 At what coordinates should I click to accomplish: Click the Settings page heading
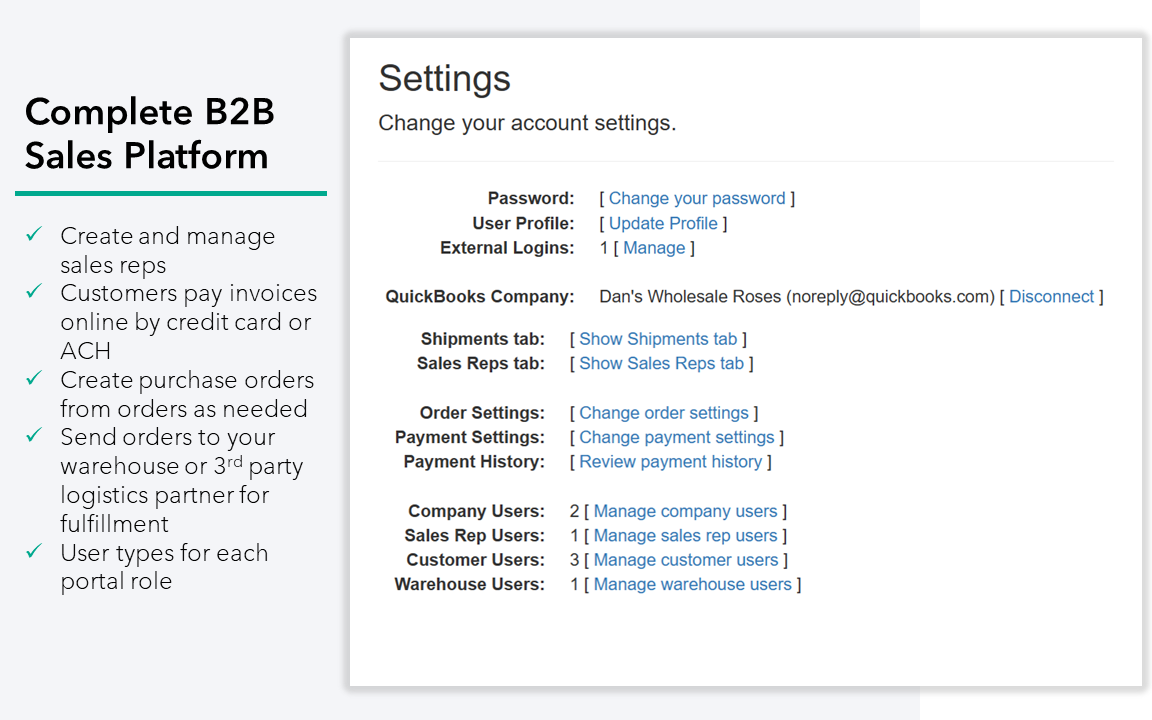(444, 78)
